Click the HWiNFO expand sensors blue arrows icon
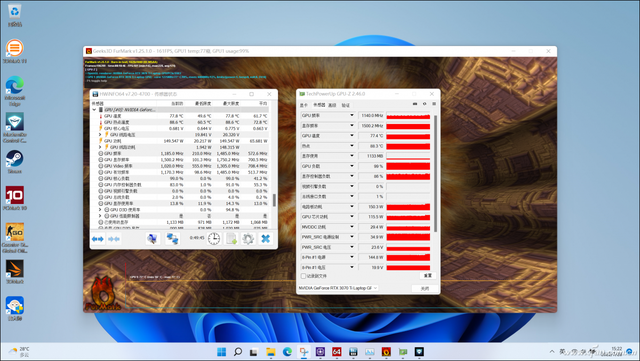The image size is (640, 361). coord(98,239)
